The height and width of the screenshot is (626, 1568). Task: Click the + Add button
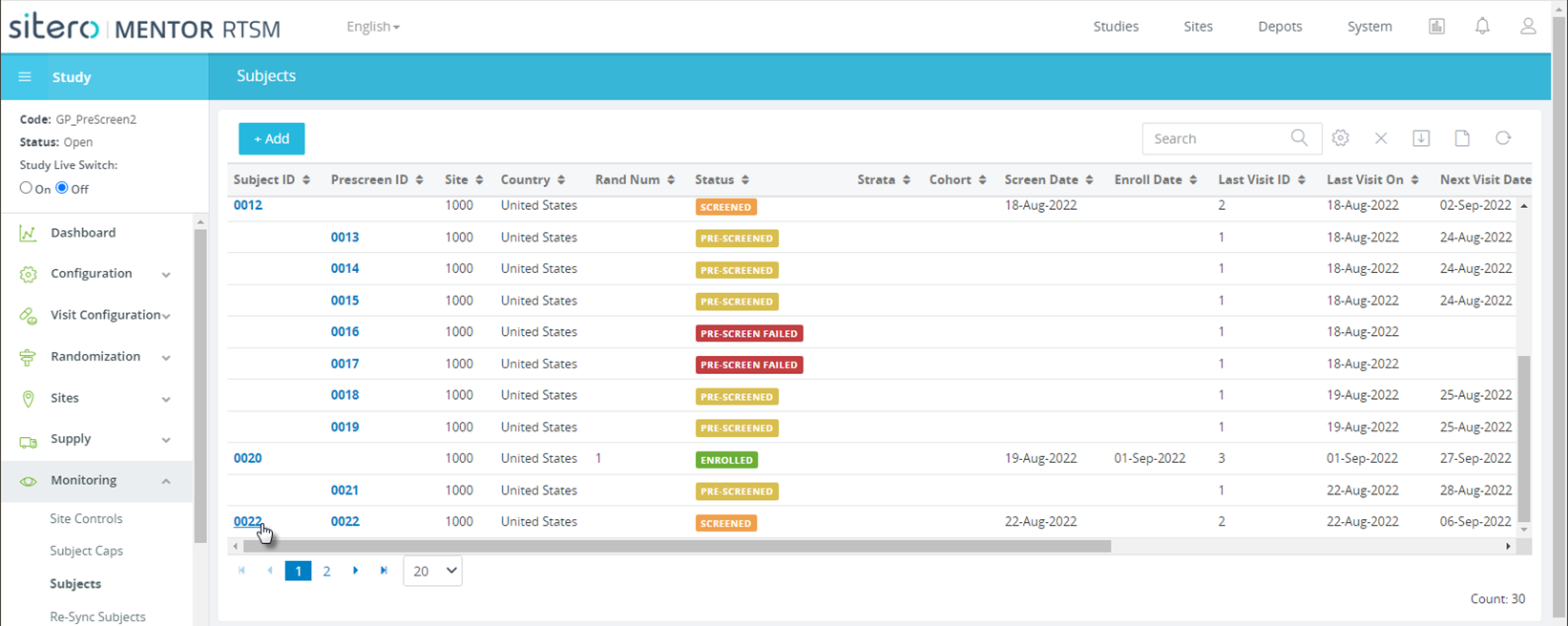click(x=272, y=138)
